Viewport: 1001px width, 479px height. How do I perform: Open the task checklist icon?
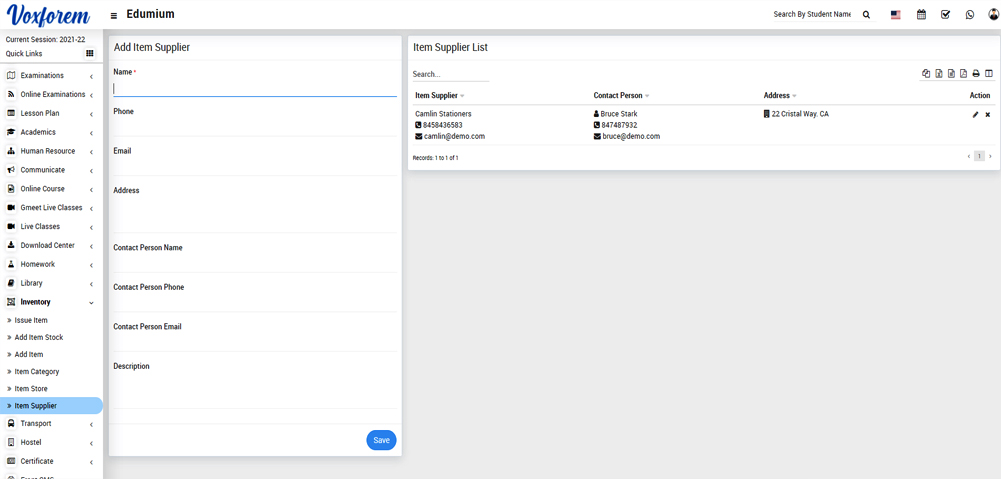(945, 15)
